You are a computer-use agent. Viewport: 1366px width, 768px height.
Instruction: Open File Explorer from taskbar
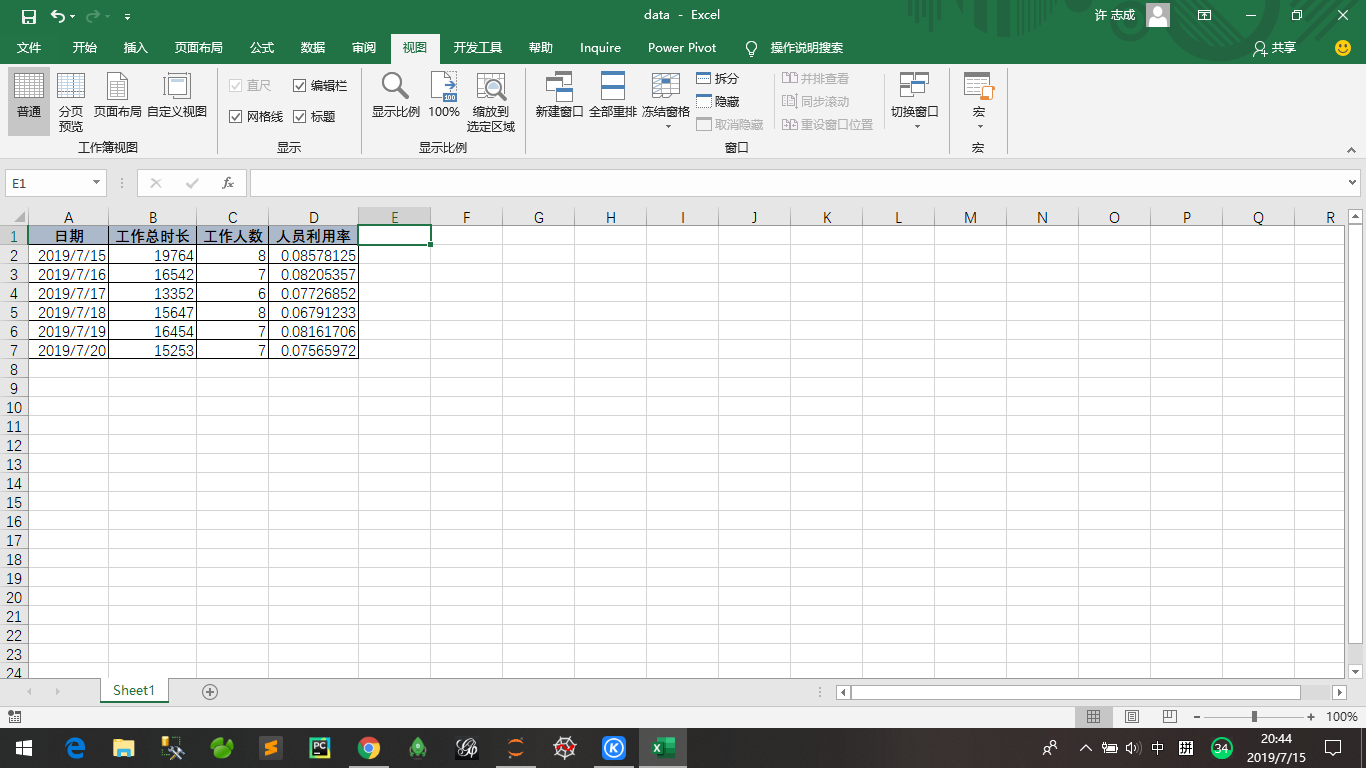(x=124, y=748)
